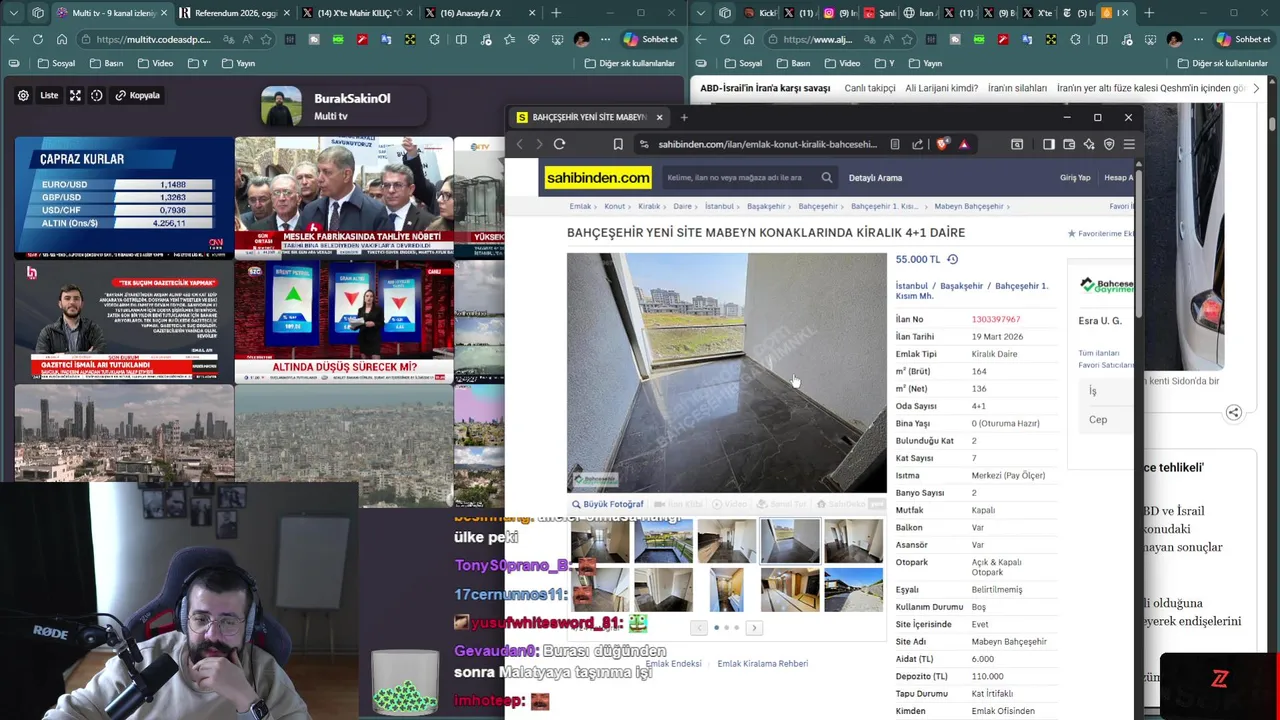The width and height of the screenshot is (1280, 720).
Task: Click the timer icon beside Kopyala
Action: coord(97,95)
